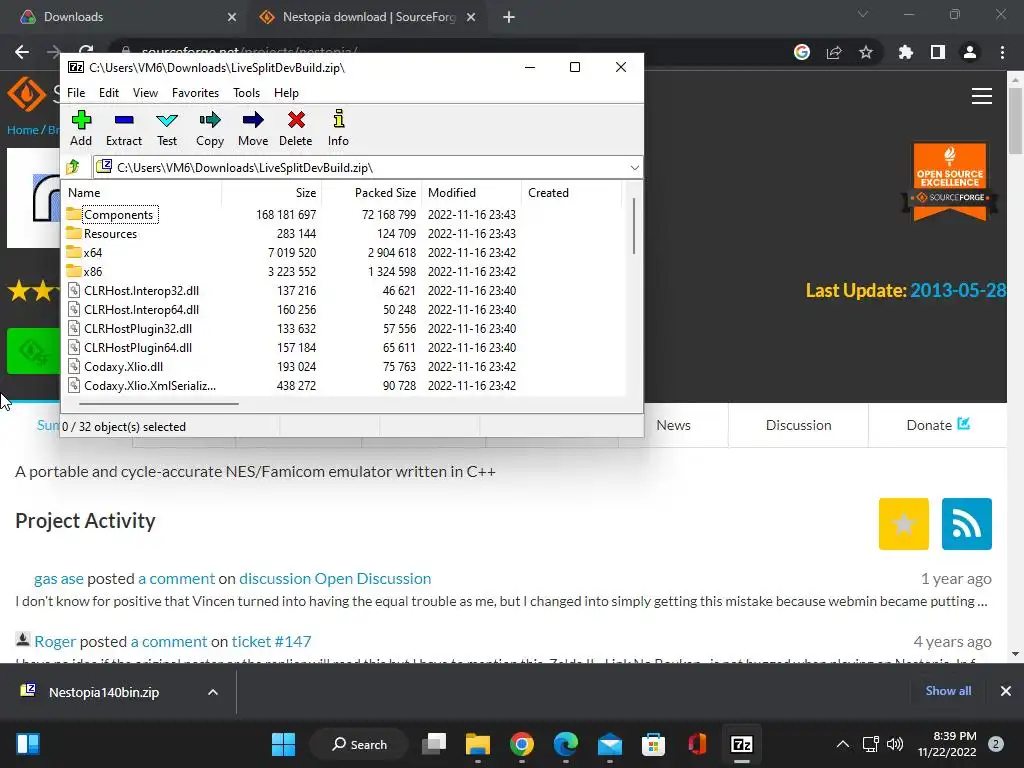Click the red Delete toolbar icon
This screenshot has width=1024, height=768.
296,128
